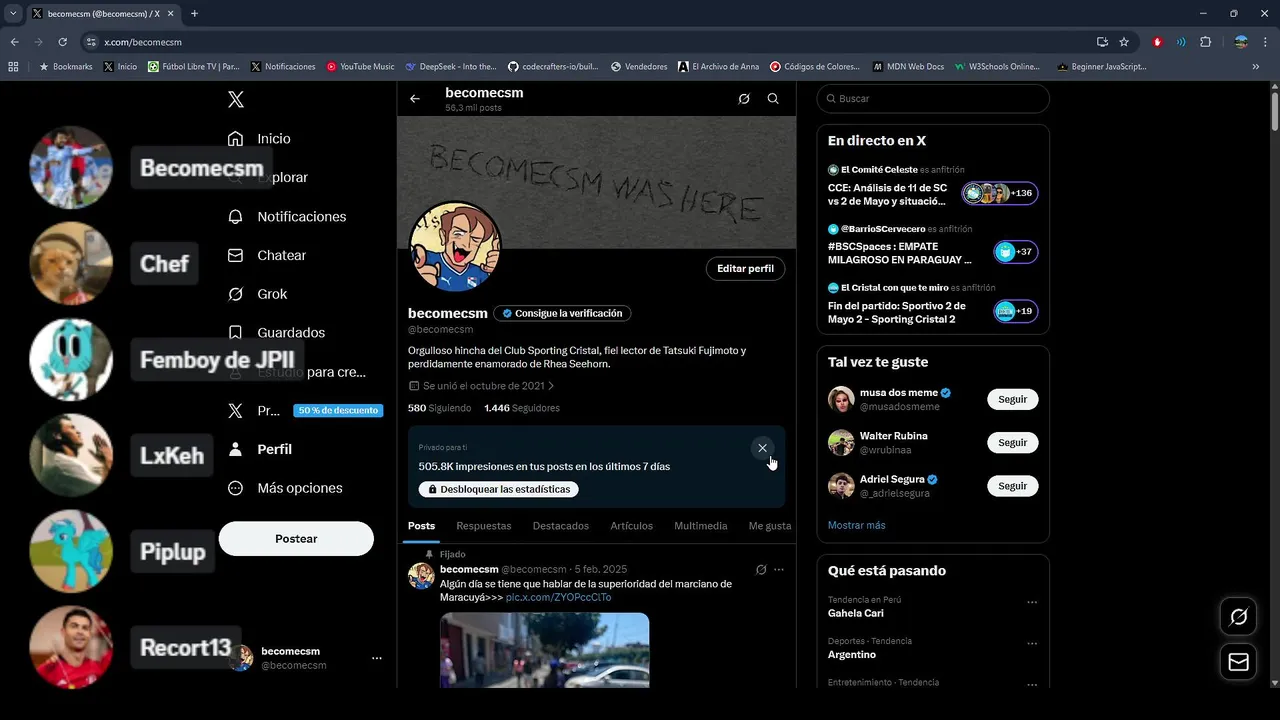Open account menu dots next to becomecsm
Image resolution: width=1280 pixels, height=720 pixels.
tap(377, 658)
